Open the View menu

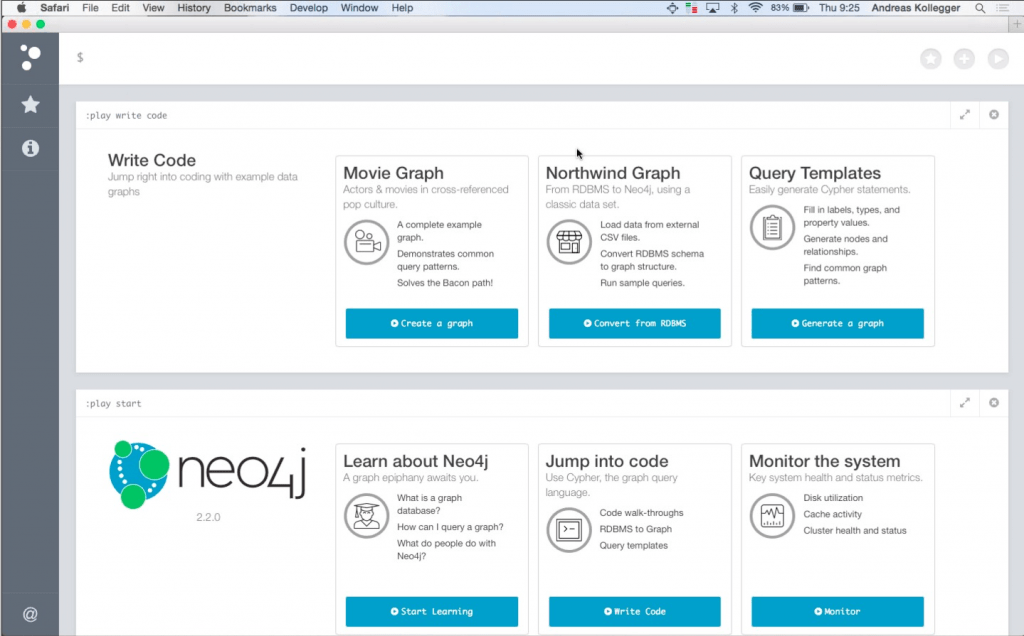(x=153, y=8)
